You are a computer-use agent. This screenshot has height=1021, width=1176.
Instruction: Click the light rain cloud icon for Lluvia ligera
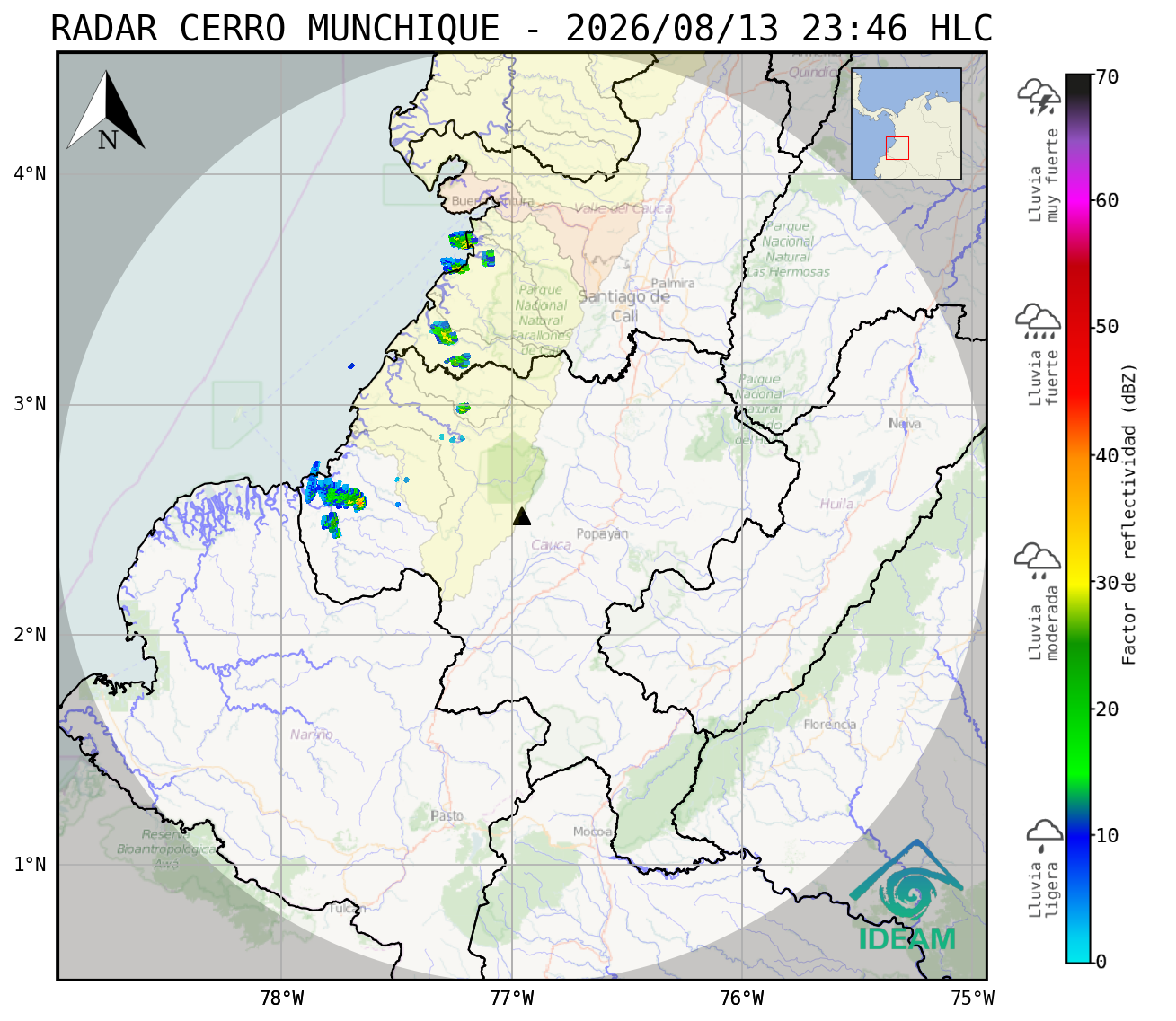click(x=1044, y=836)
